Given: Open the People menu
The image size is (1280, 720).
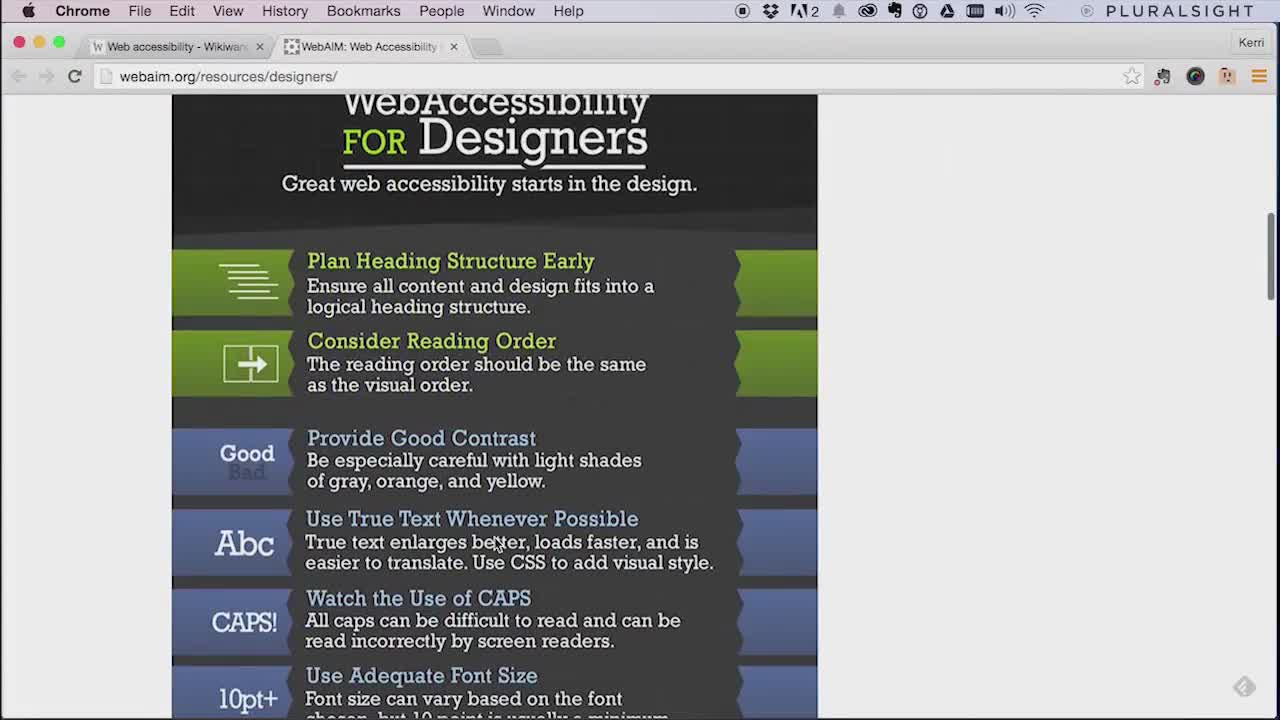Looking at the screenshot, I should [441, 11].
